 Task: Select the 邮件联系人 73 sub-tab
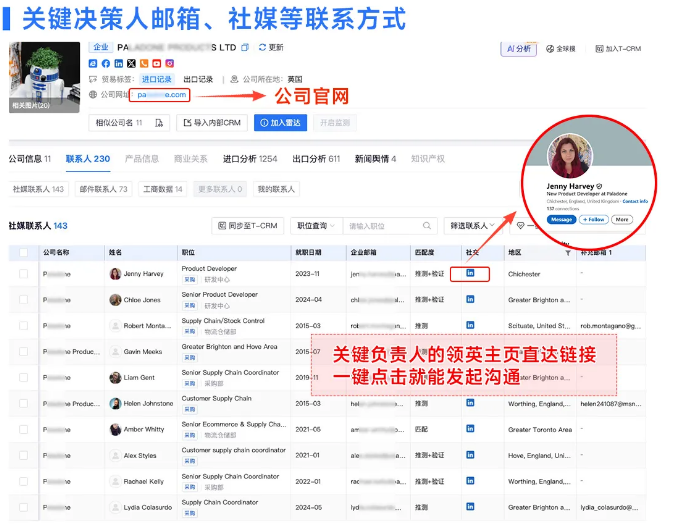click(x=104, y=189)
